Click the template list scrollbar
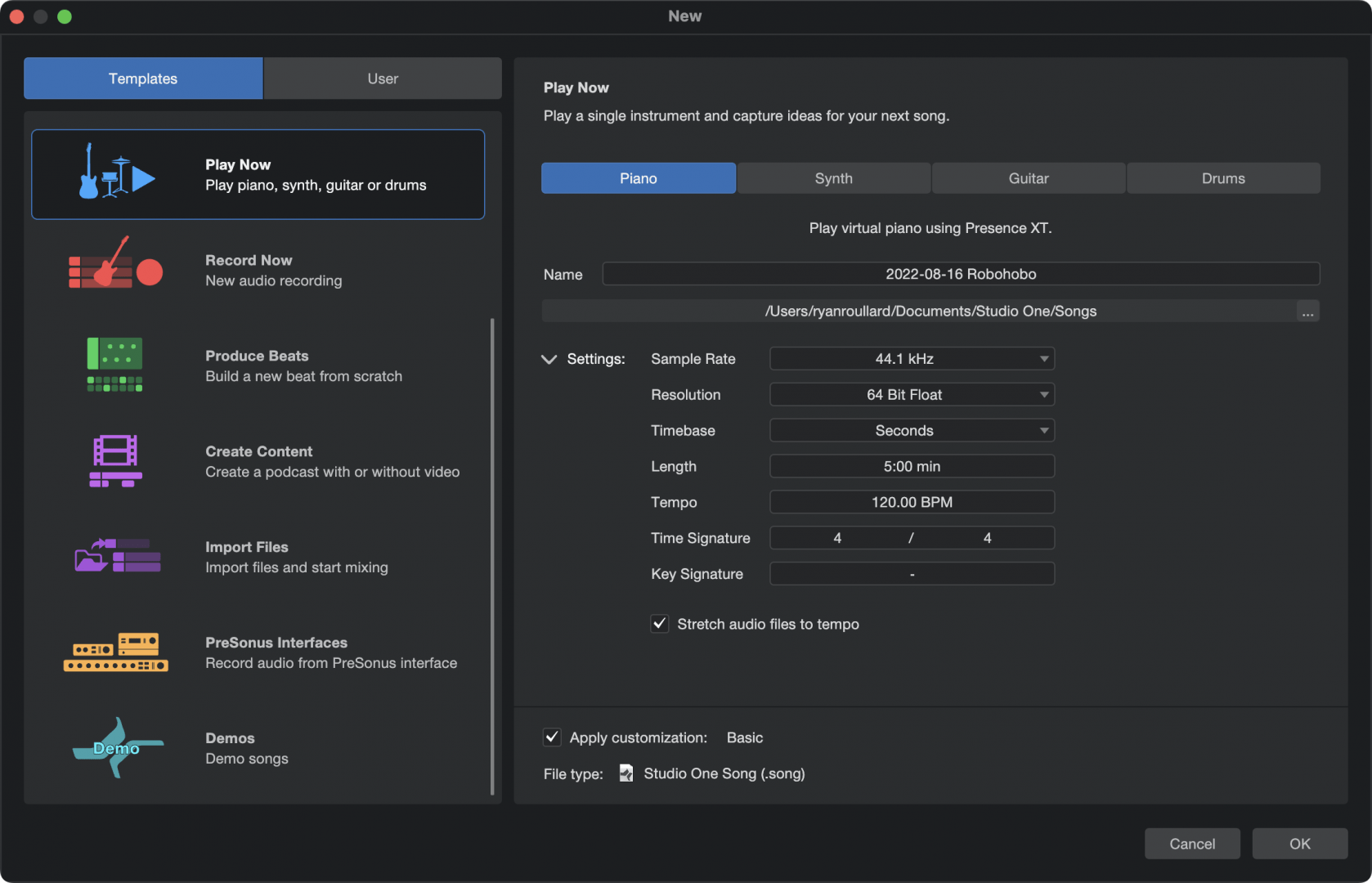This screenshot has width=1372, height=883. 492,556
